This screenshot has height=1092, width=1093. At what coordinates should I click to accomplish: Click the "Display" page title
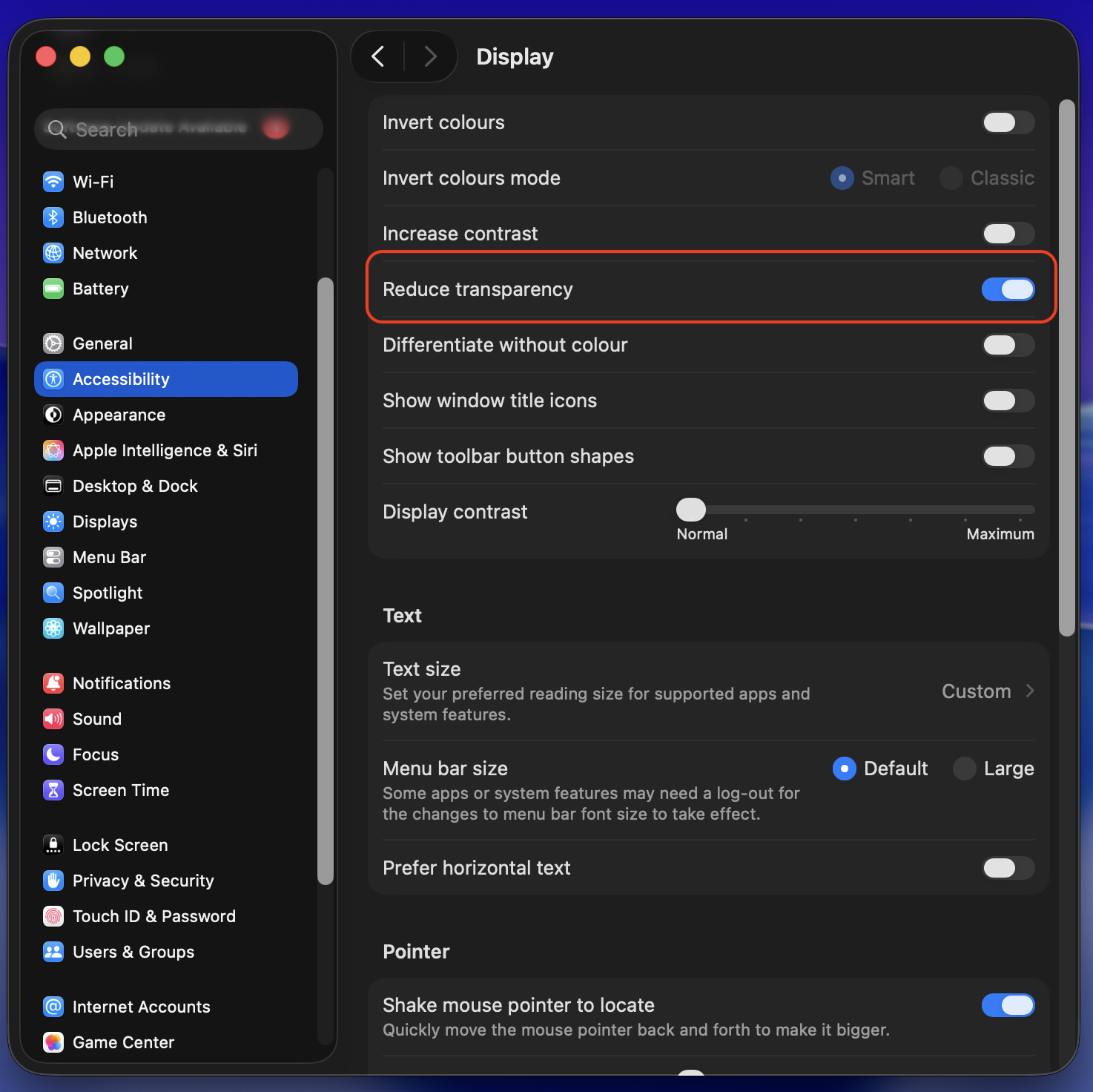(x=515, y=57)
